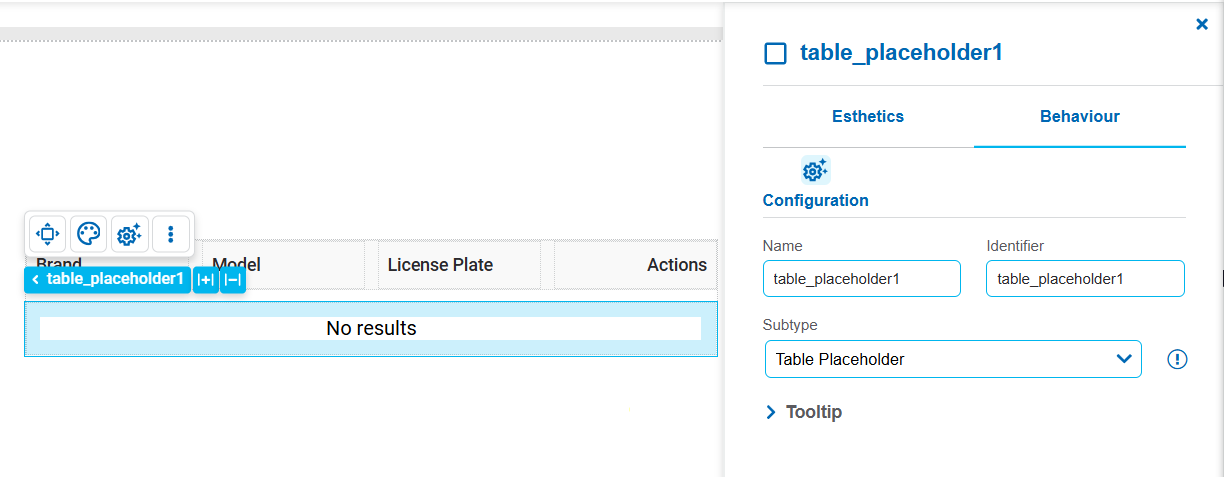Viewport: 1224px width, 477px height.
Task: Select the Behaviour tab
Action: (x=1080, y=117)
